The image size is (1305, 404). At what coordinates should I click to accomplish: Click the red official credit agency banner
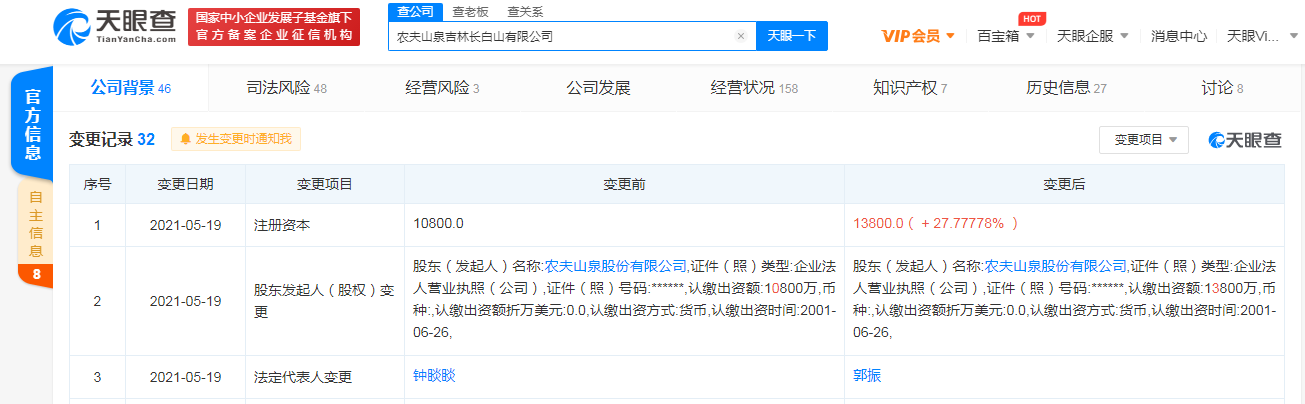pos(273,26)
